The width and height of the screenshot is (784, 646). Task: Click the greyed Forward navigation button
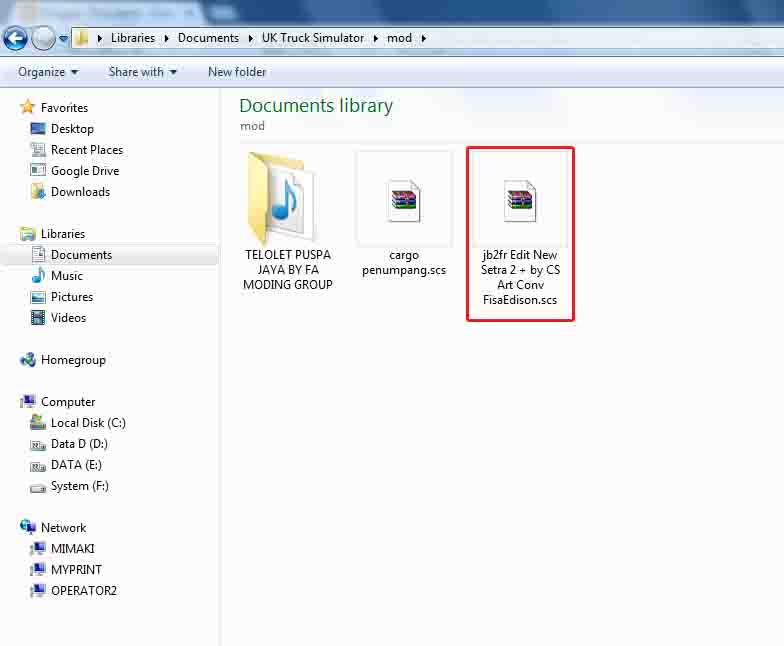click(43, 38)
